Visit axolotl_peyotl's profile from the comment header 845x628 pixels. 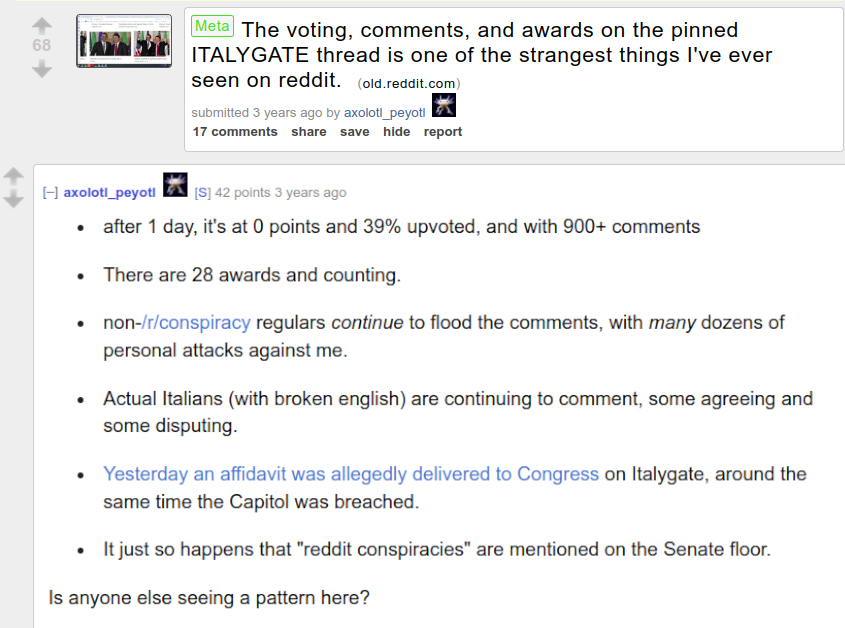pos(109,193)
